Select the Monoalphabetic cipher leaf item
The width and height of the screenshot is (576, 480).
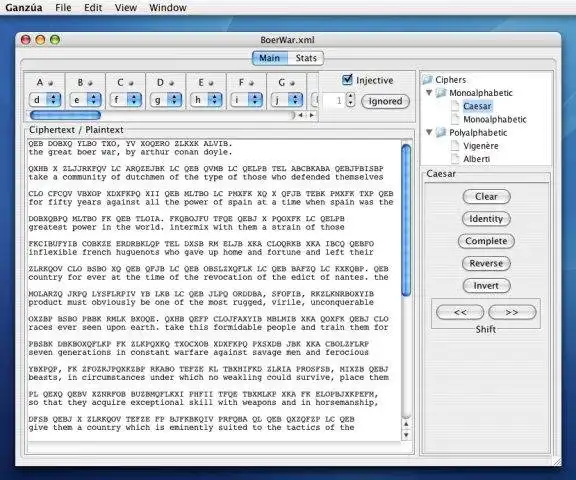pos(494,119)
